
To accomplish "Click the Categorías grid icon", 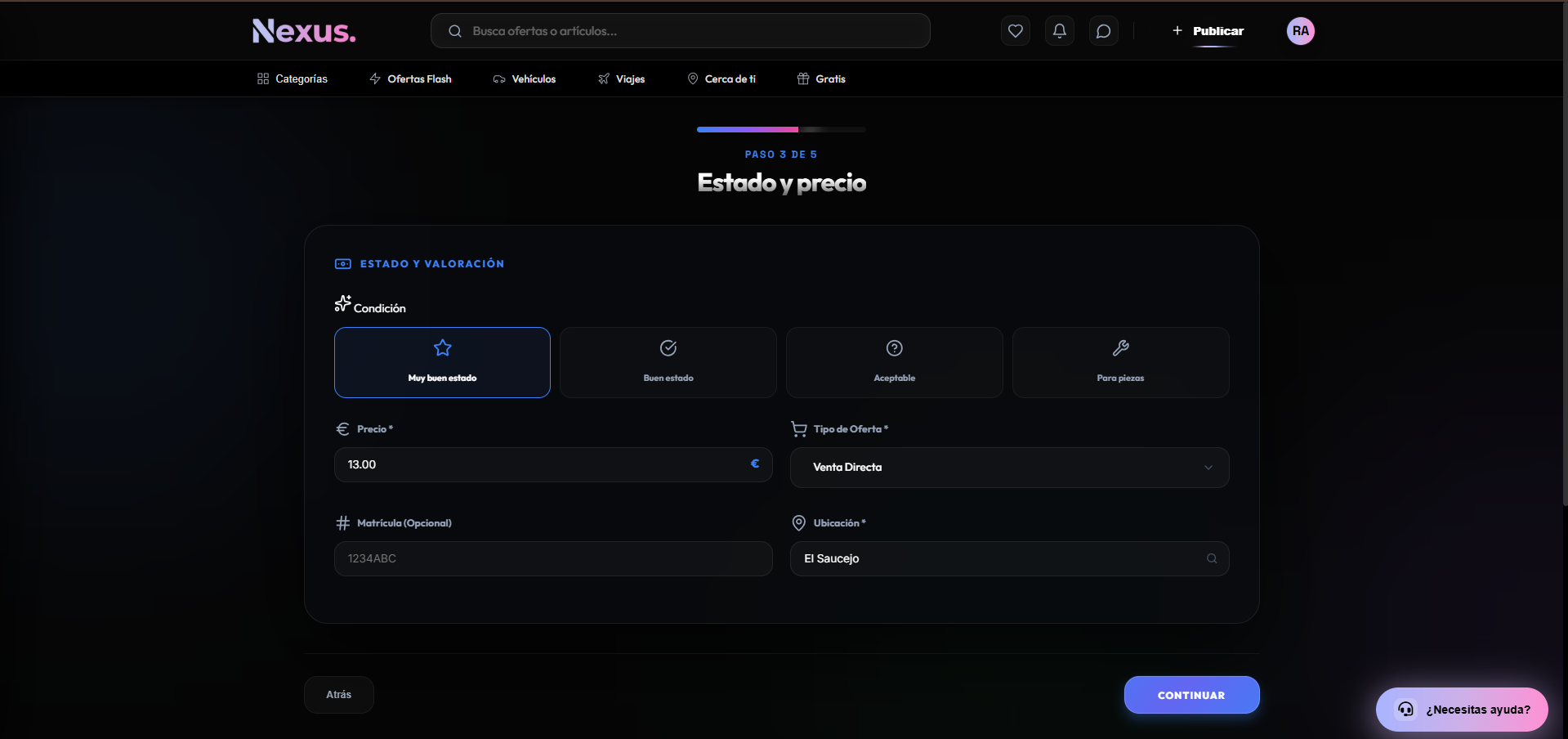I will (262, 78).
